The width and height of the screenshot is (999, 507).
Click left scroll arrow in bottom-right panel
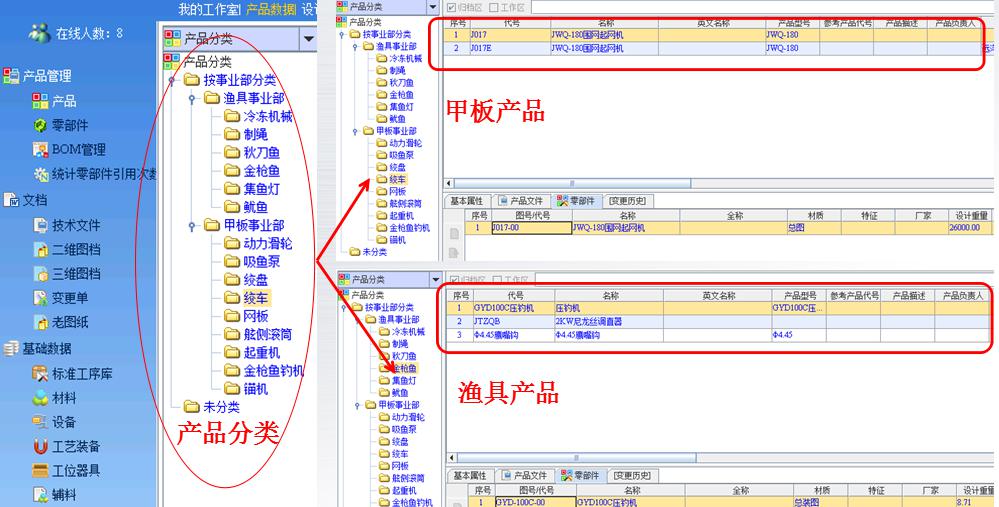[x=452, y=458]
